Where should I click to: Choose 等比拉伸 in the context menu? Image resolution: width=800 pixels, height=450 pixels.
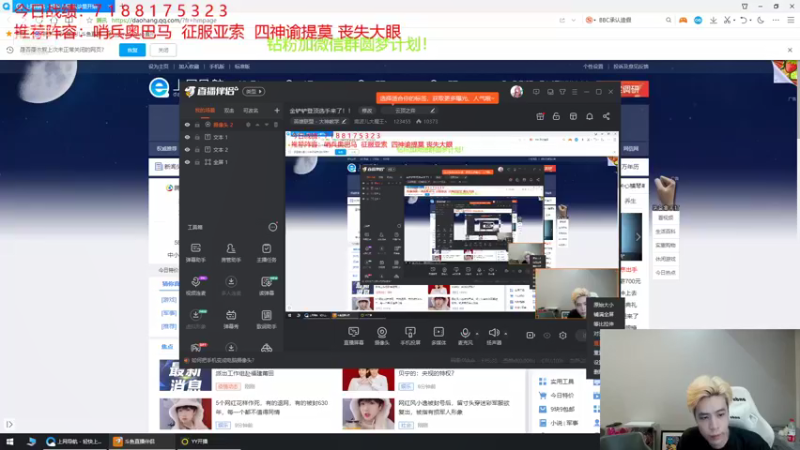point(604,324)
